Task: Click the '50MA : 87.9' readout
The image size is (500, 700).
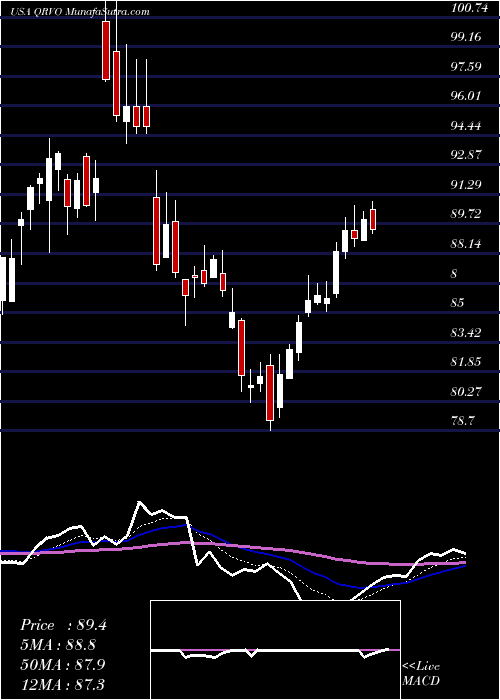Action: coord(63,665)
